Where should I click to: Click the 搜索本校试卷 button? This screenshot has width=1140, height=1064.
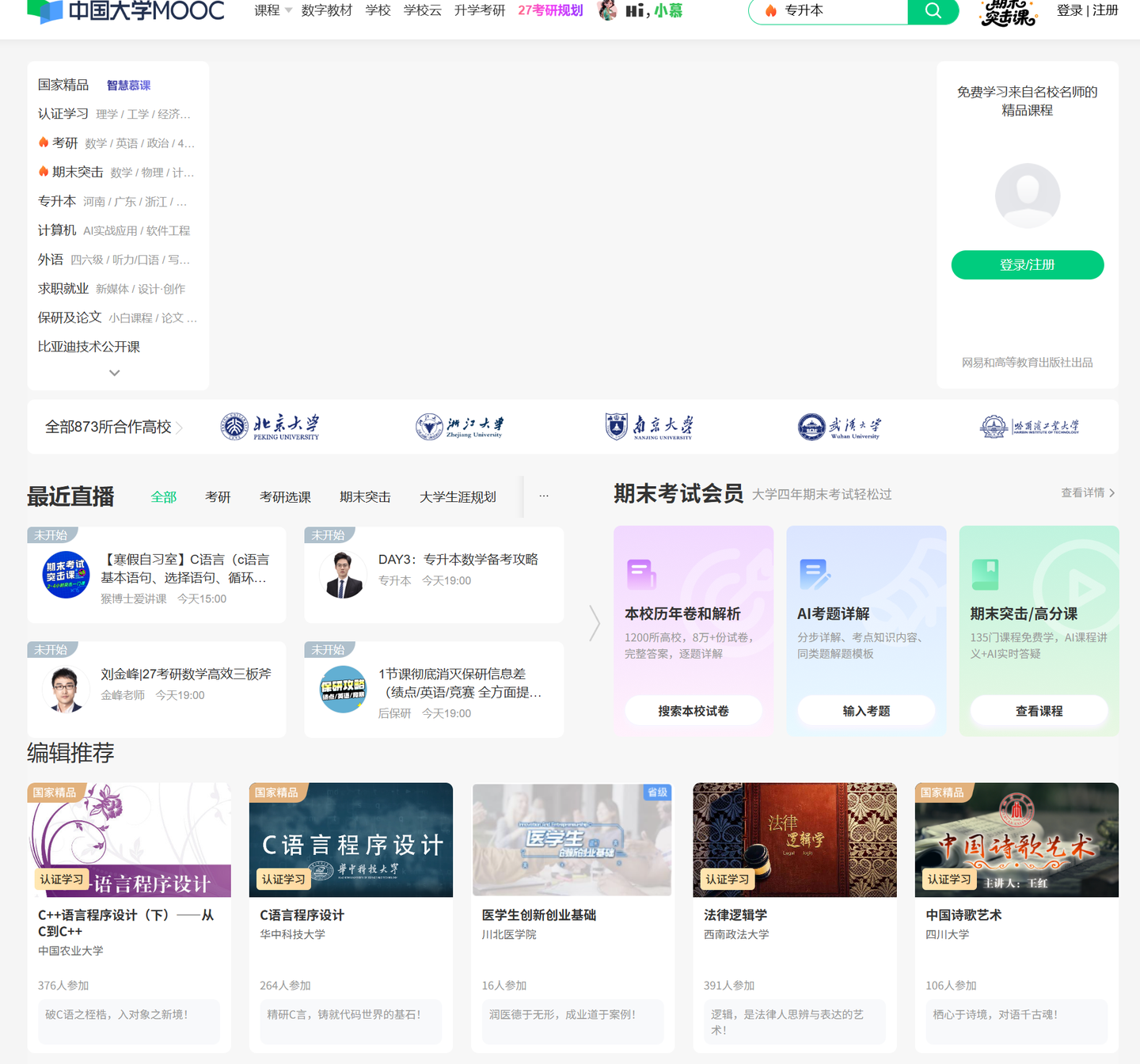(x=693, y=711)
